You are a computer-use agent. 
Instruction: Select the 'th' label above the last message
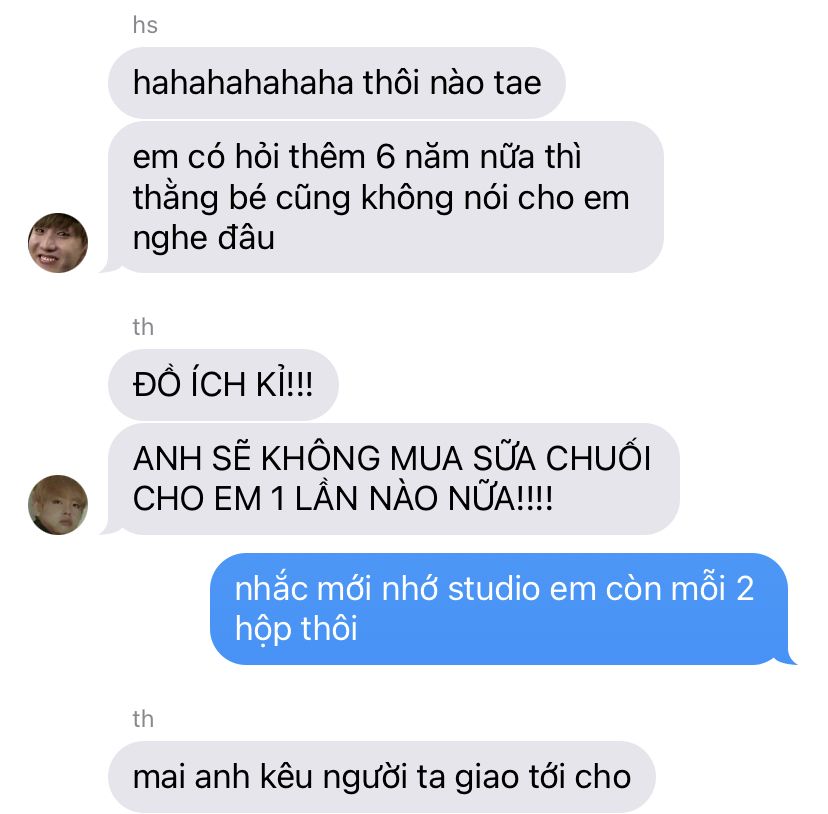143,718
